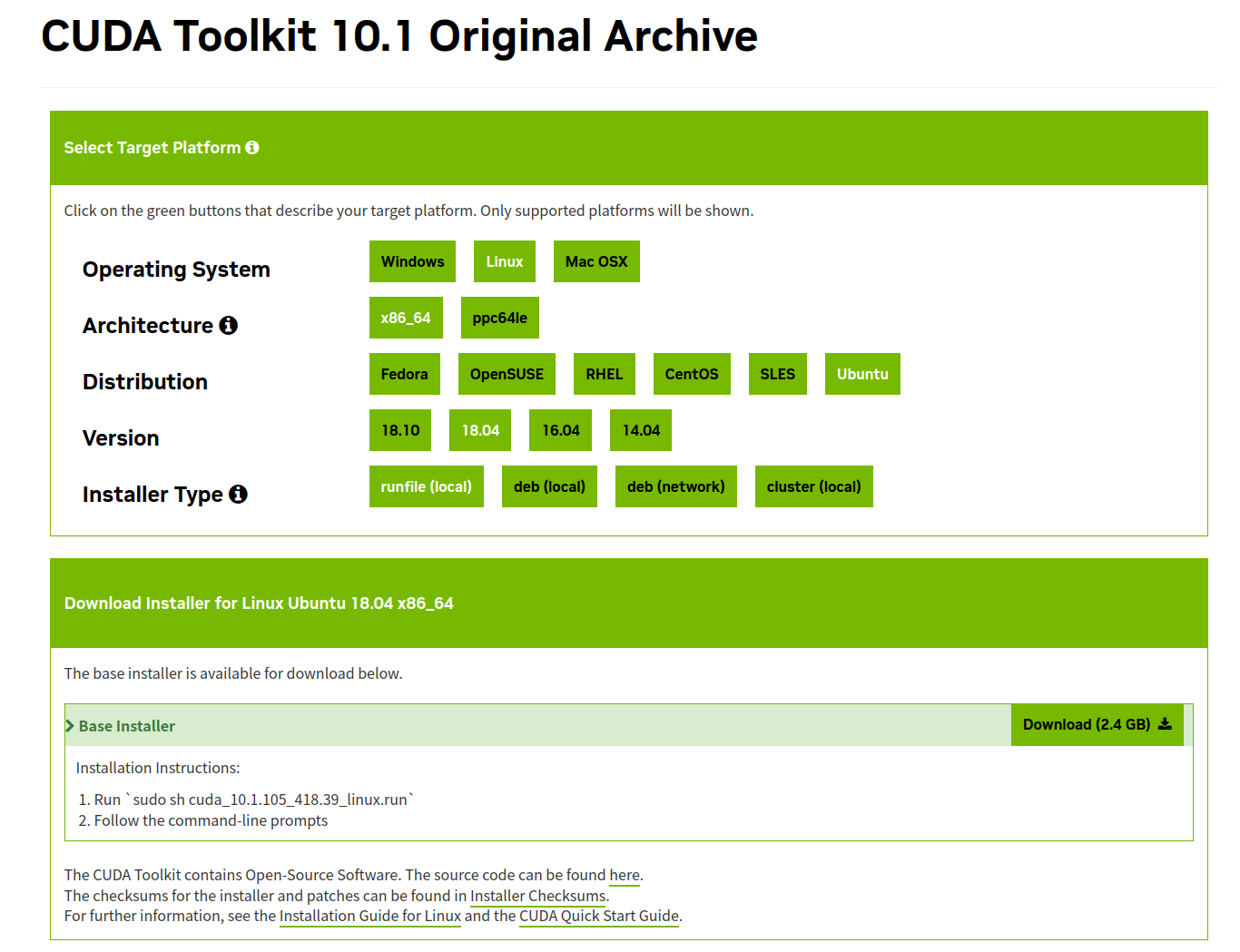1240x952 pixels.
Task: Select Mac OSX operating system
Action: (596, 261)
